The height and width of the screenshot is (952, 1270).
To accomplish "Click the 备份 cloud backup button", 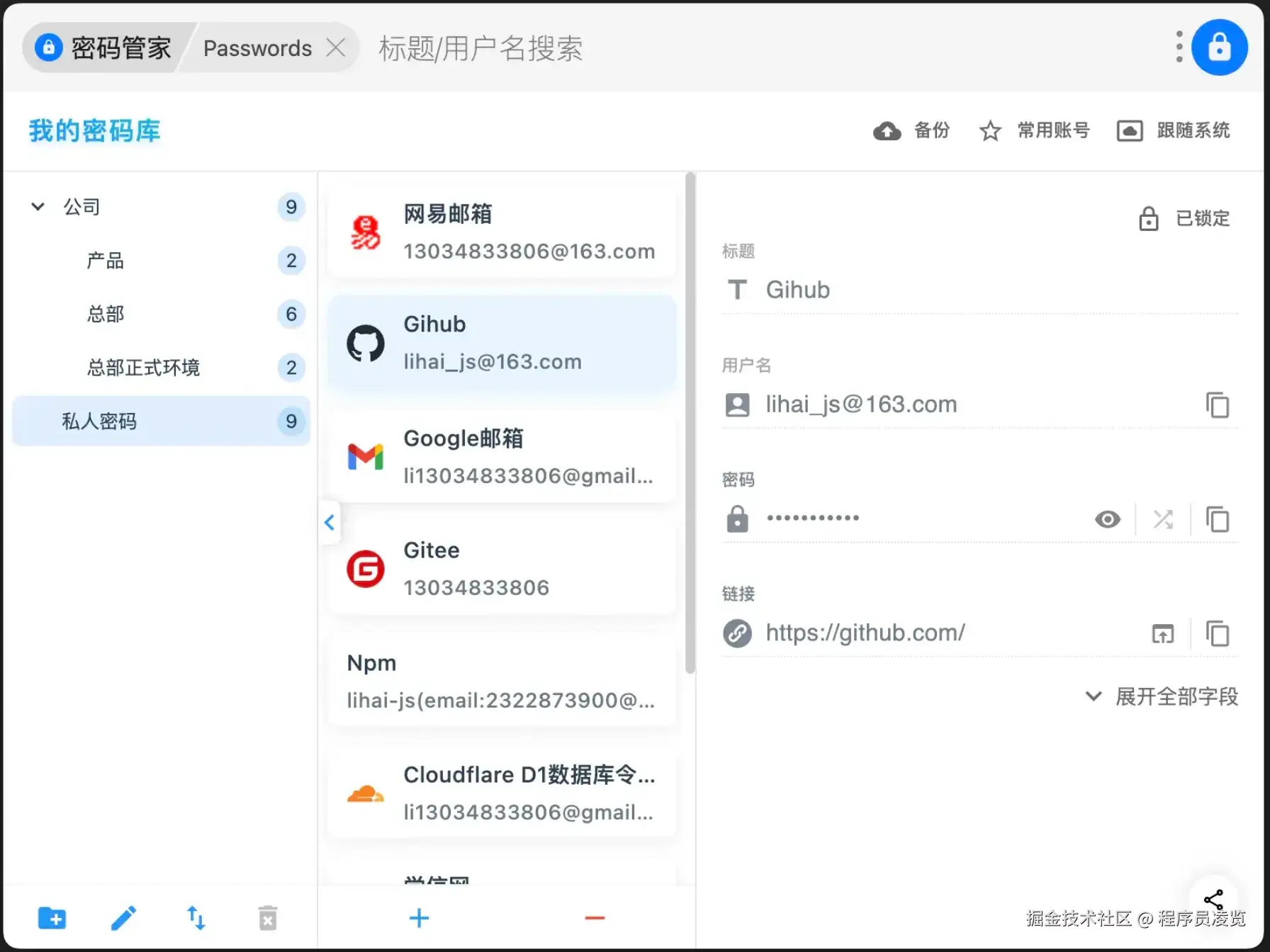I will (x=911, y=130).
